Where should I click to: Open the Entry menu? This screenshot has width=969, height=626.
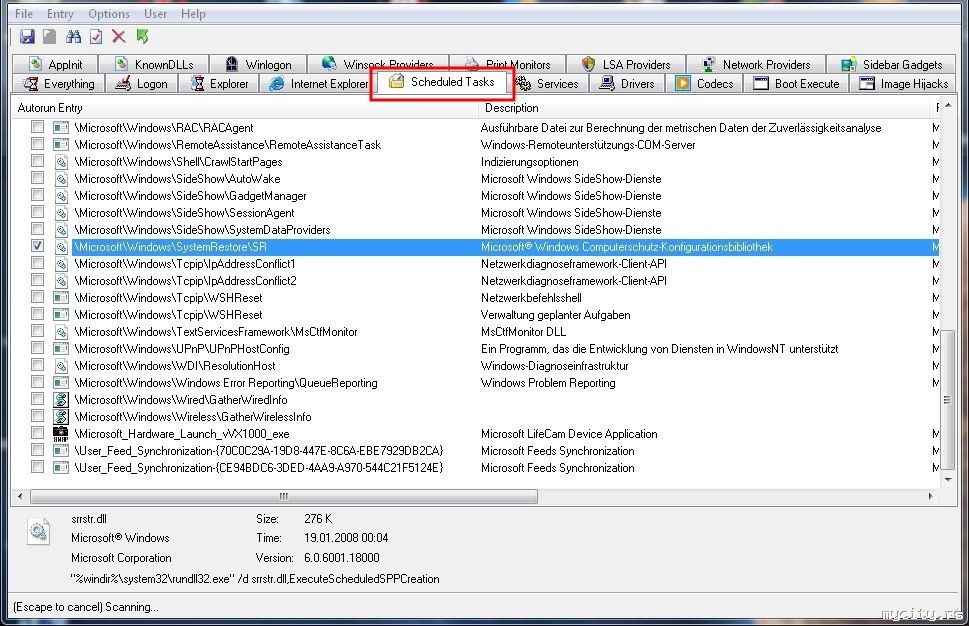click(x=60, y=13)
